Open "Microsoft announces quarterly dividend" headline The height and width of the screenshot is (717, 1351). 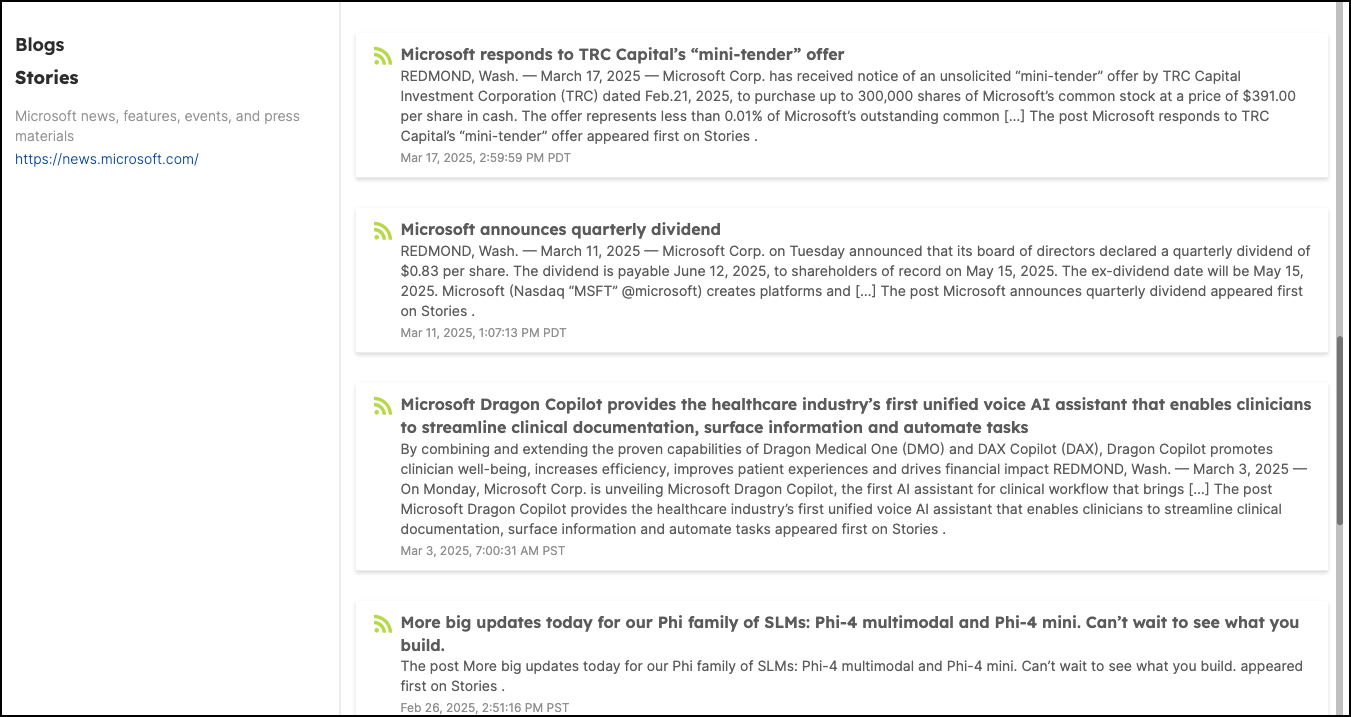click(x=560, y=229)
